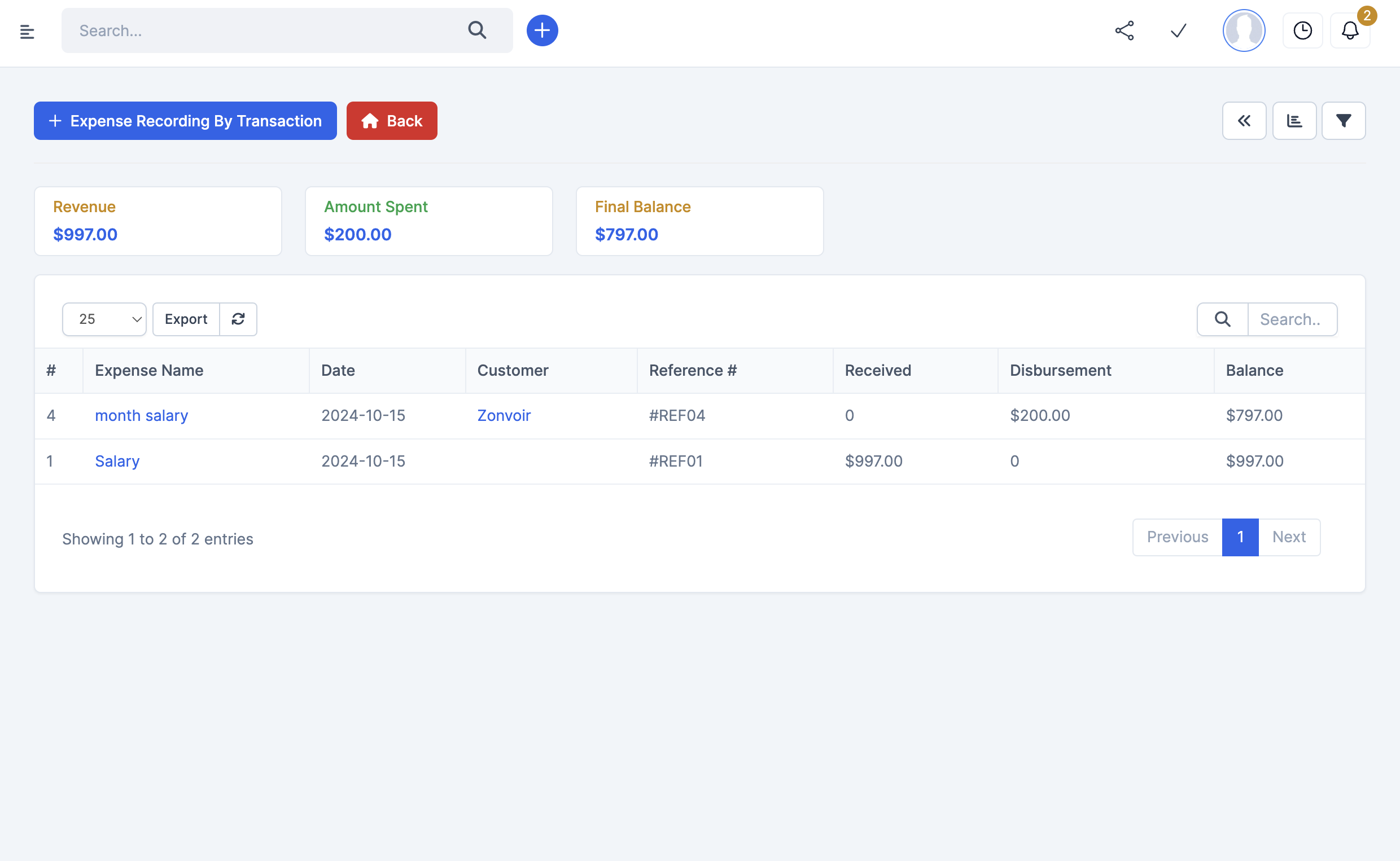View customer Zonvoir details
The height and width of the screenshot is (861, 1400).
point(504,415)
